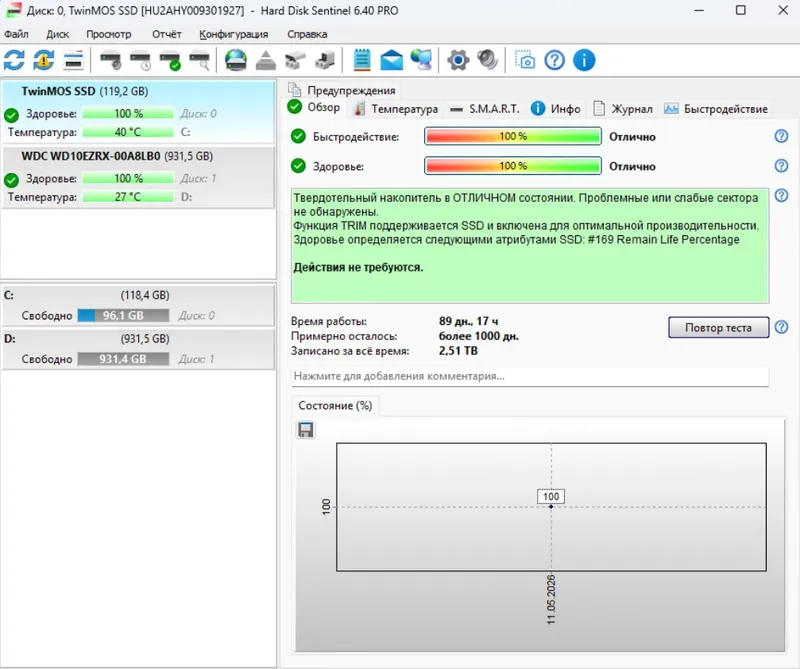Click the save chart floppy disk icon
This screenshot has width=800, height=669.
306,430
